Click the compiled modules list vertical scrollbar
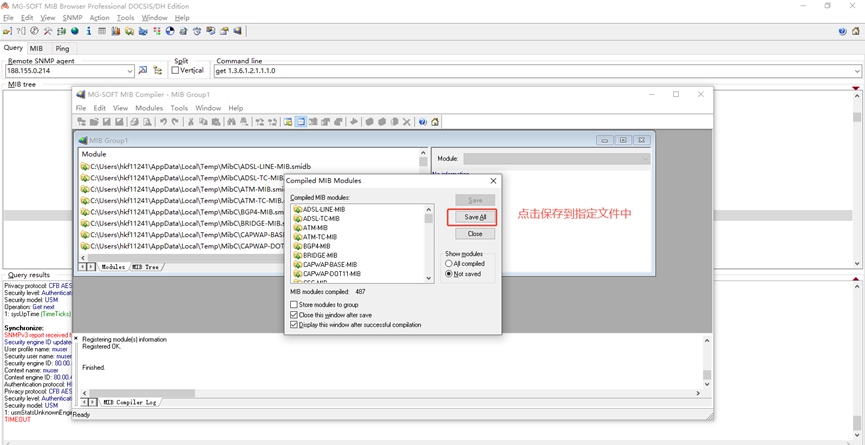865x445 pixels. pos(429,244)
